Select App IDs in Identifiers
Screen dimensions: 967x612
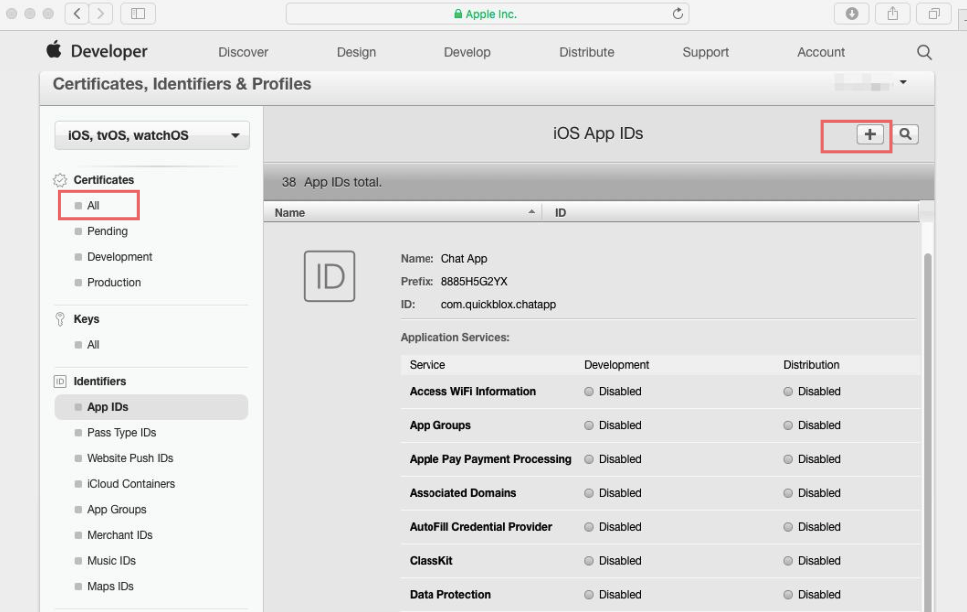152,407
